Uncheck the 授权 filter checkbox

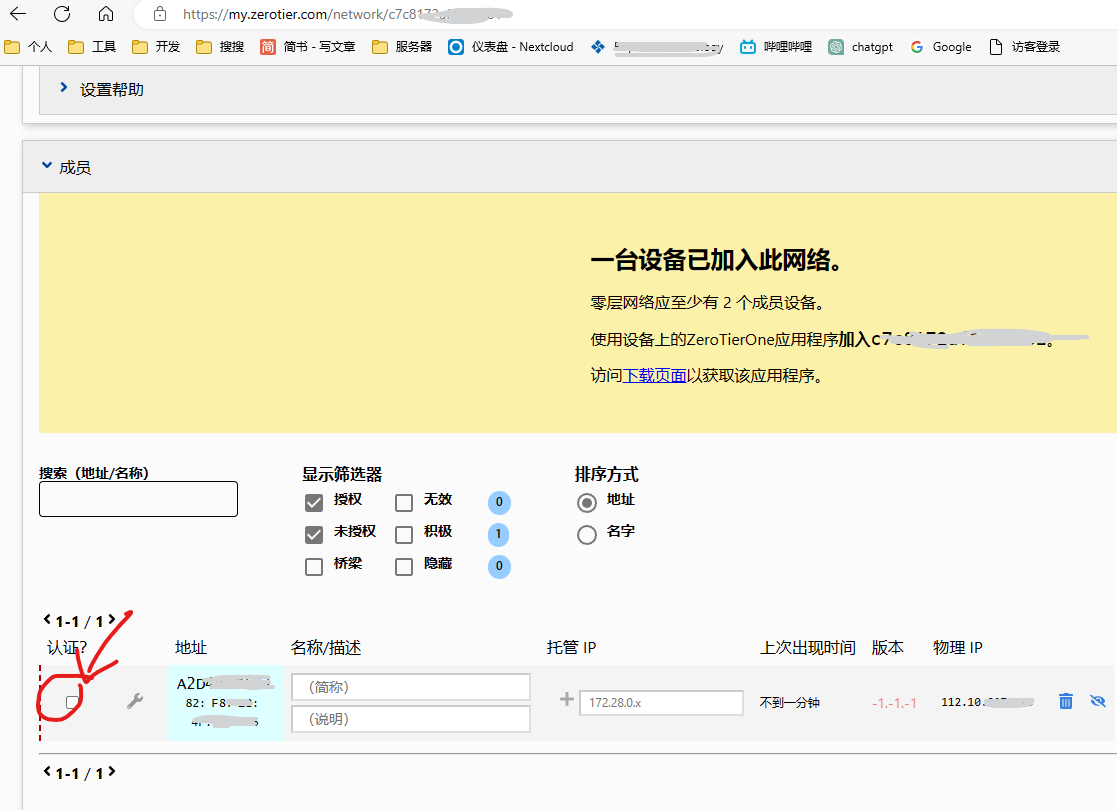[314, 502]
